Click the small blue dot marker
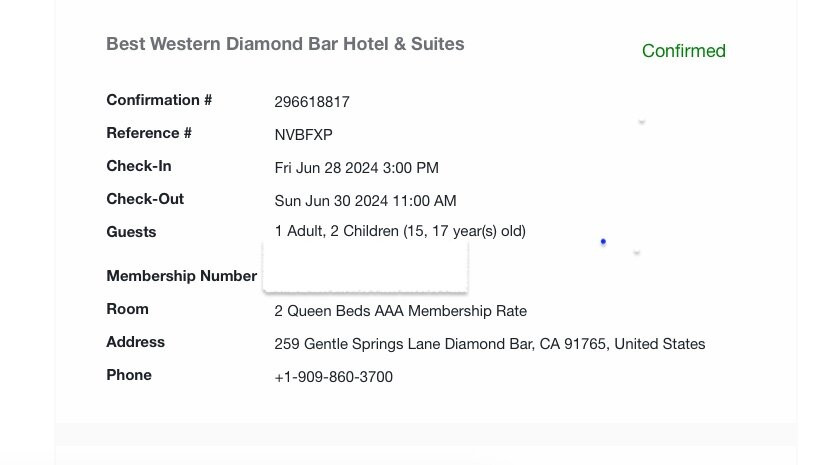Viewport: 835px width, 465px height. [x=603, y=242]
